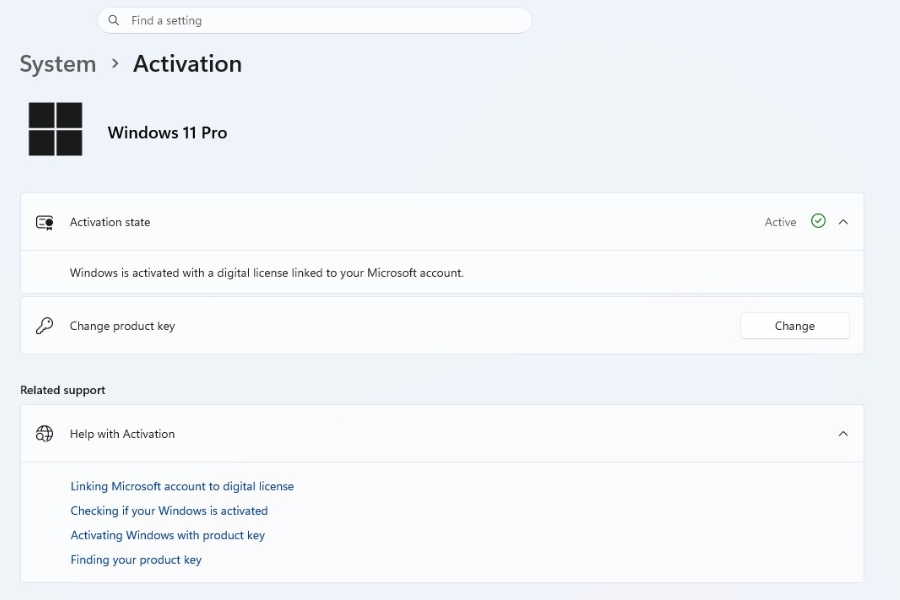Image resolution: width=900 pixels, height=600 pixels.
Task: Click the Help with Activation label
Action: click(122, 434)
